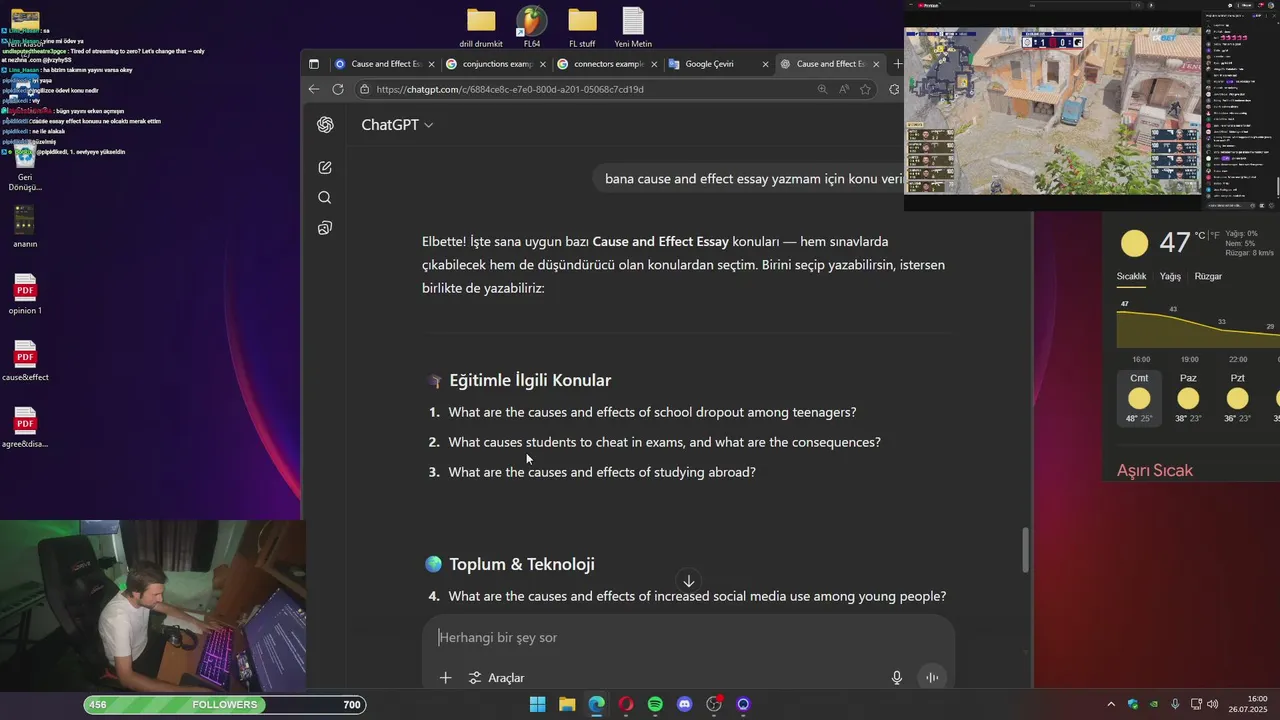Switch weather widget to Rüzgar tab

coord(1208,276)
